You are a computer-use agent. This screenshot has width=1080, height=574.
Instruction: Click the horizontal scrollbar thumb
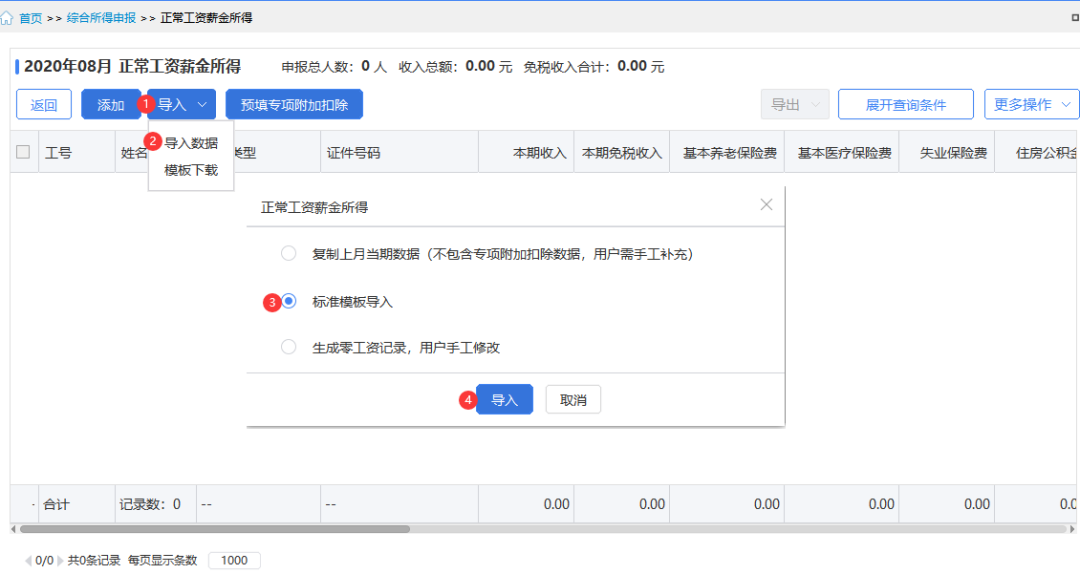(215, 529)
